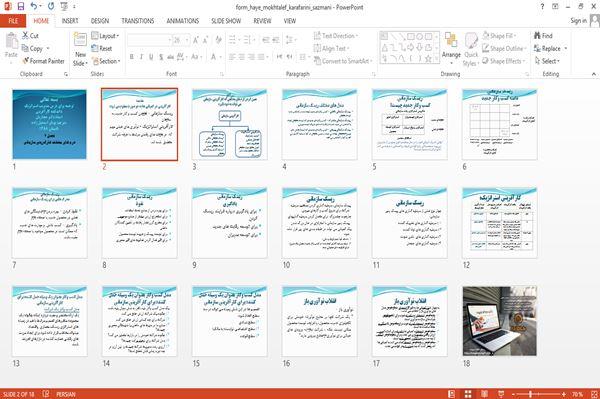Screen dimensions: 600x399
Task: Open the Font dialog launcher
Action: coord(222,74)
